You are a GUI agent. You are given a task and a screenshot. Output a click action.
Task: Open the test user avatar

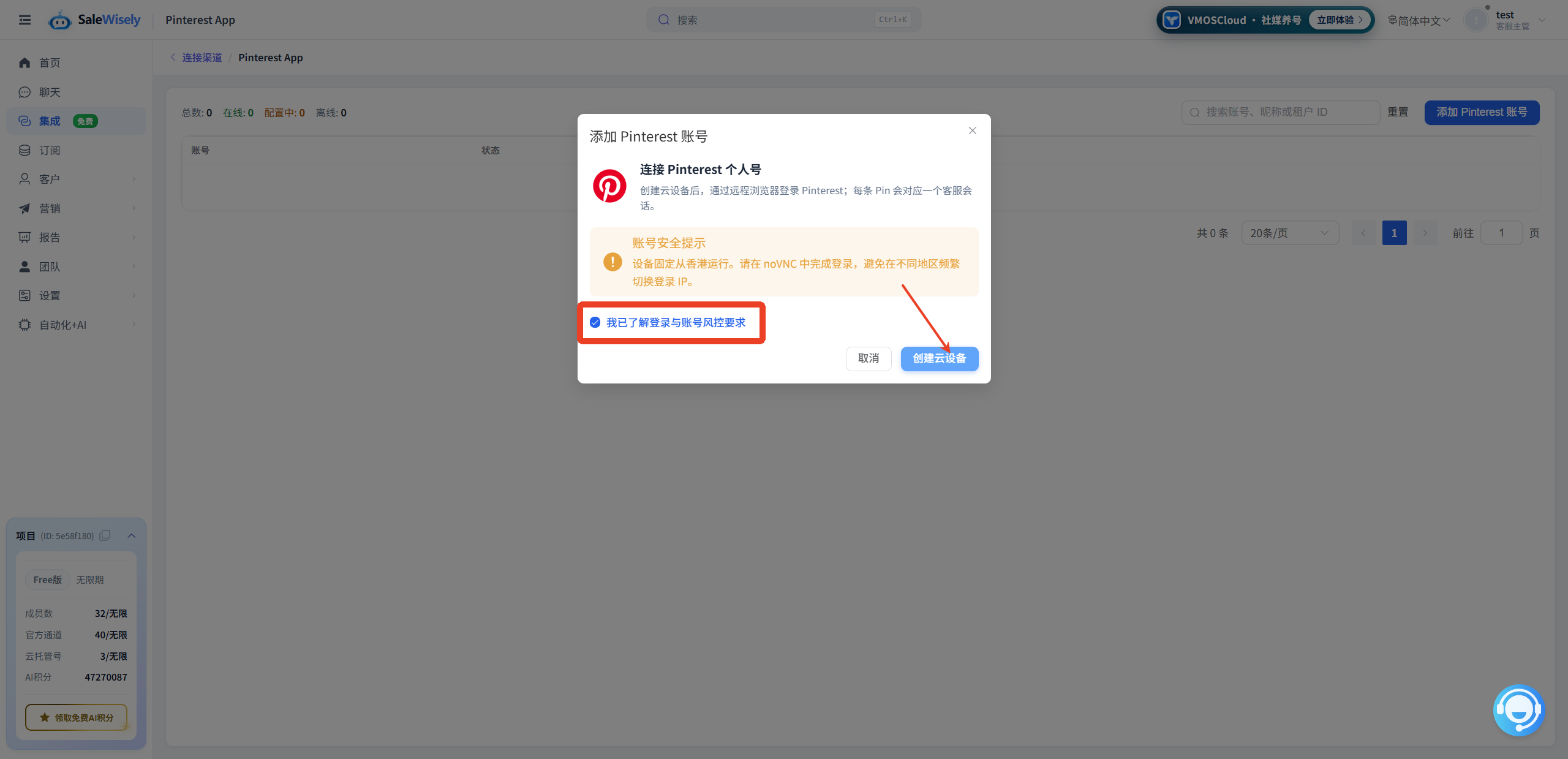pos(1476,20)
